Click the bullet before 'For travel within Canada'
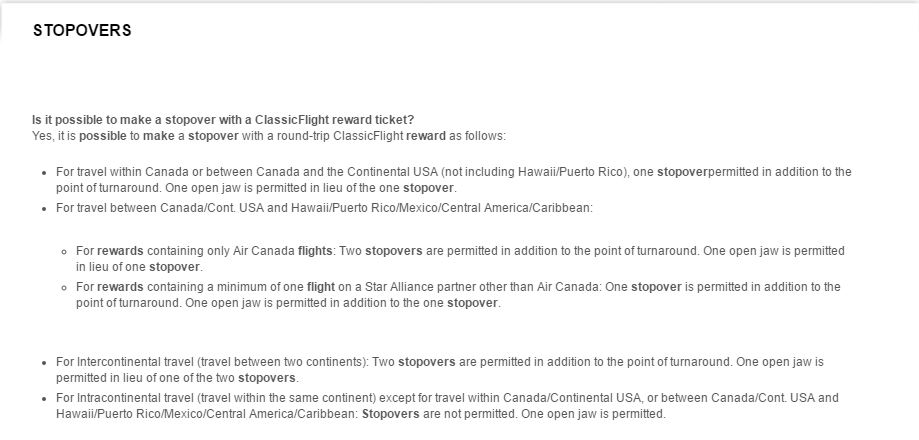The width and height of the screenshot is (919, 440). click(x=44, y=173)
